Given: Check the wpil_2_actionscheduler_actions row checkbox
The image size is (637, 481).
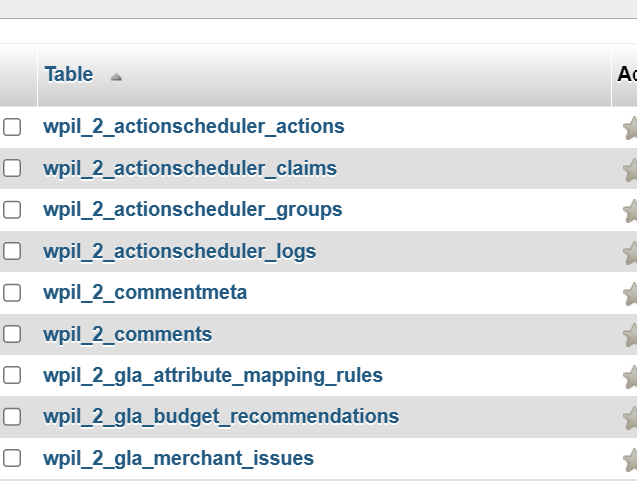Looking at the screenshot, I should [12, 127].
